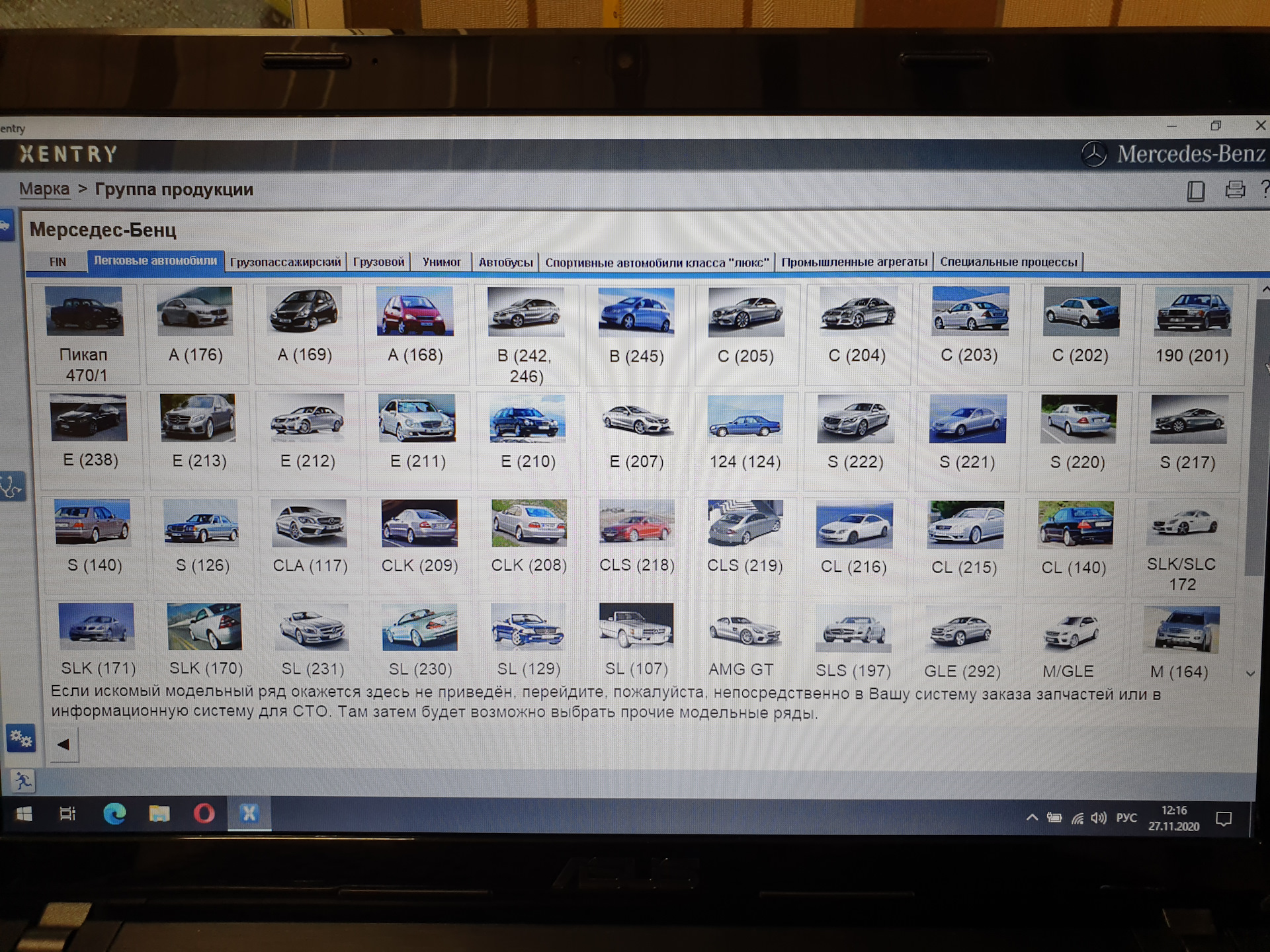Viewport: 1270px width, 952px height.
Task: Choose the CLA (117) model
Action: point(309,523)
